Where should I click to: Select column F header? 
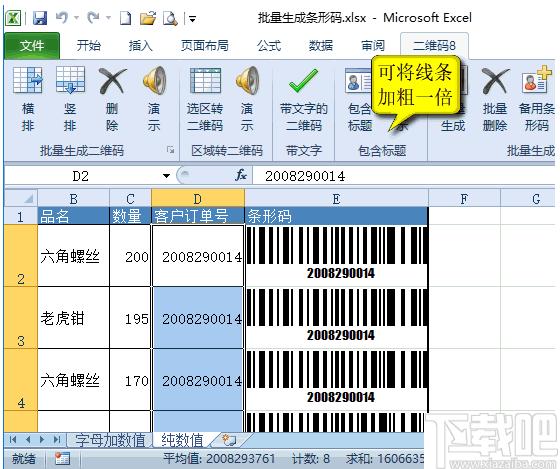pyautogui.click(x=464, y=199)
